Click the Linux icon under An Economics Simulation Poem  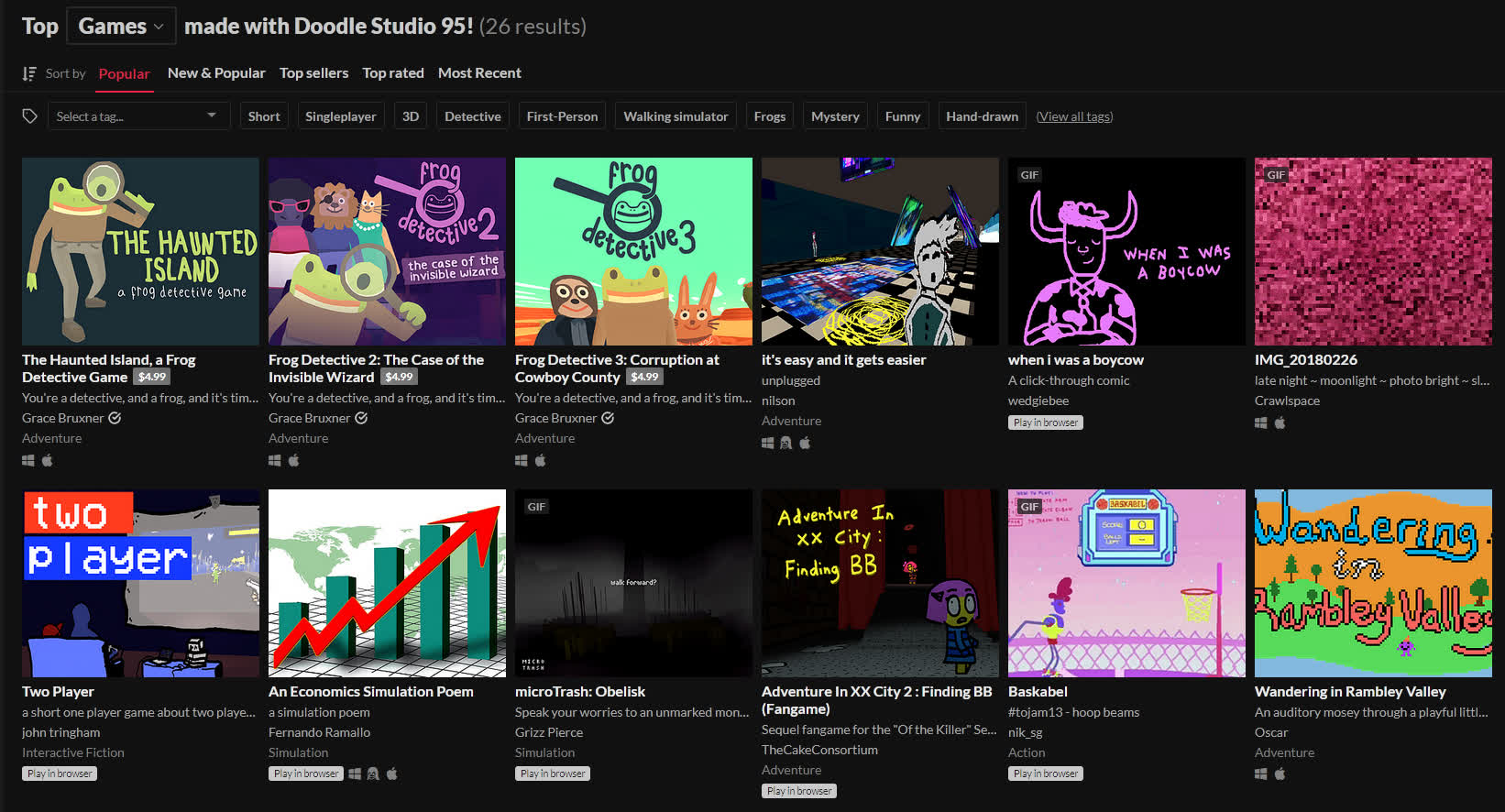[x=373, y=774]
